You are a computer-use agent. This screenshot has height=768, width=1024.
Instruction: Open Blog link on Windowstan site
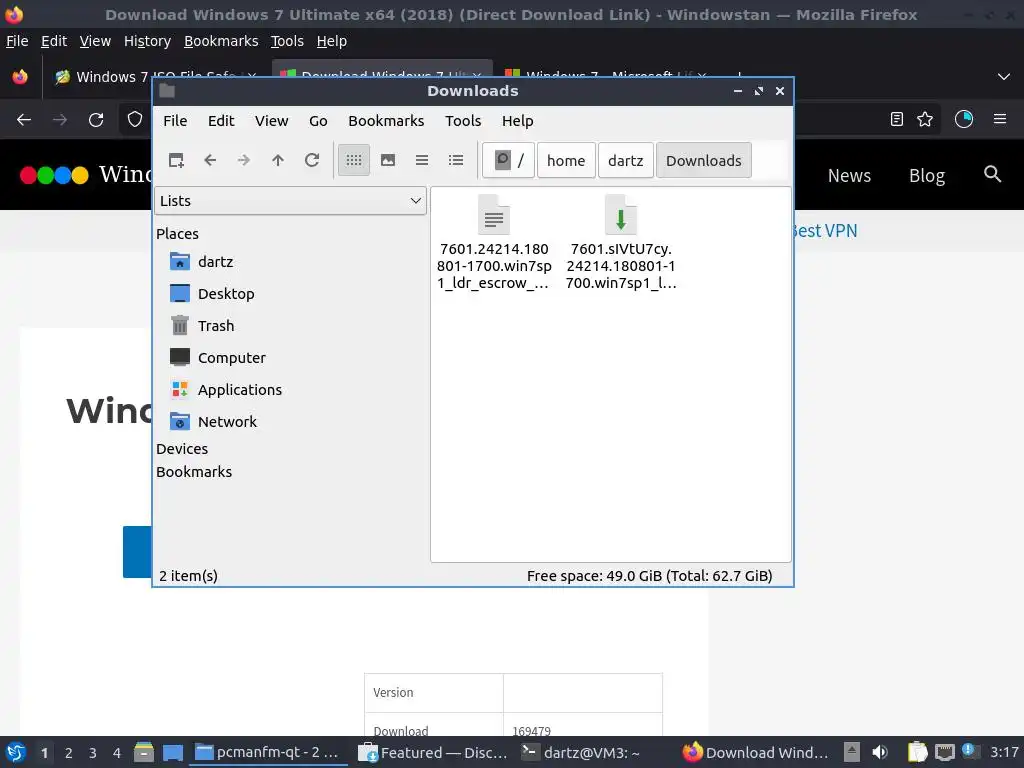(x=927, y=176)
